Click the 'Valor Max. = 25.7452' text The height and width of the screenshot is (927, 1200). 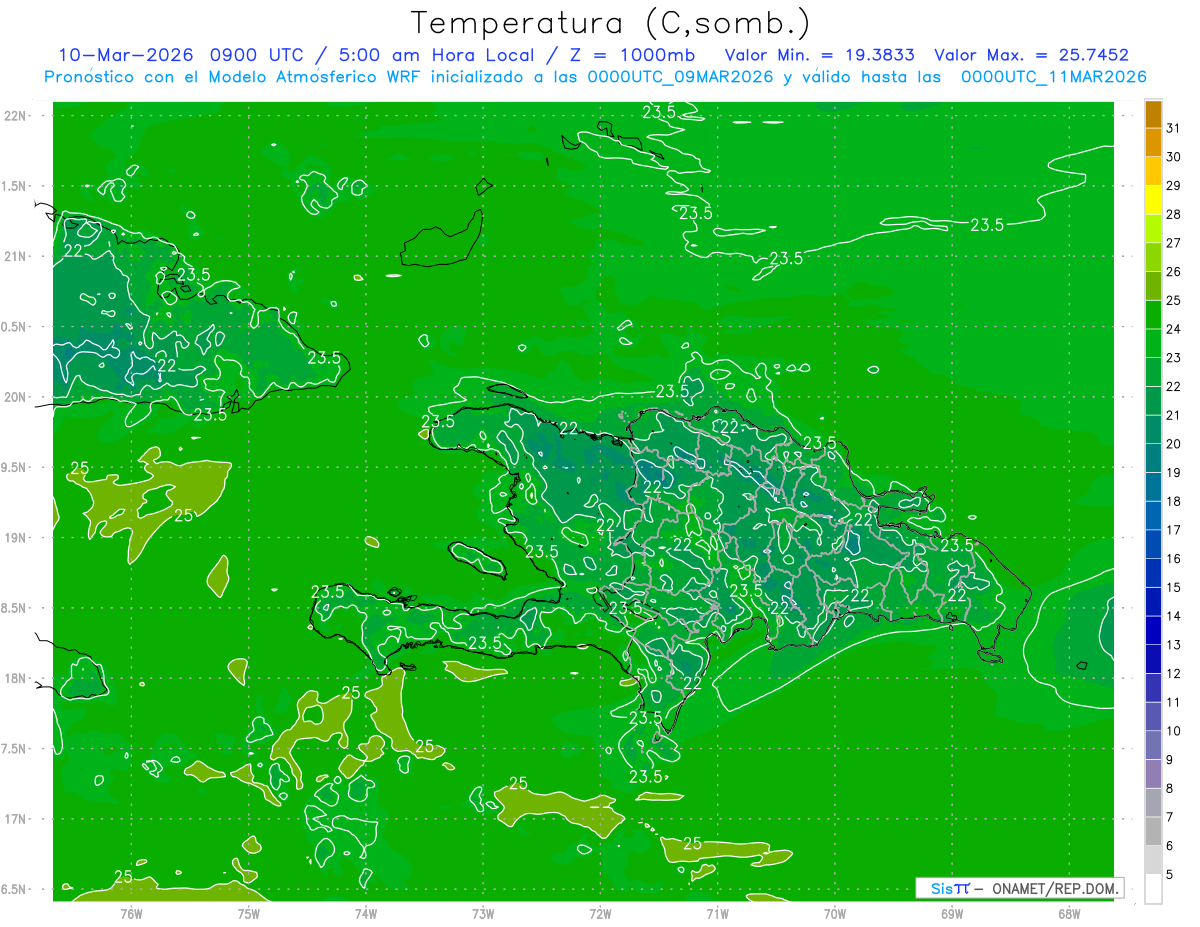pyautogui.click(x=1032, y=55)
